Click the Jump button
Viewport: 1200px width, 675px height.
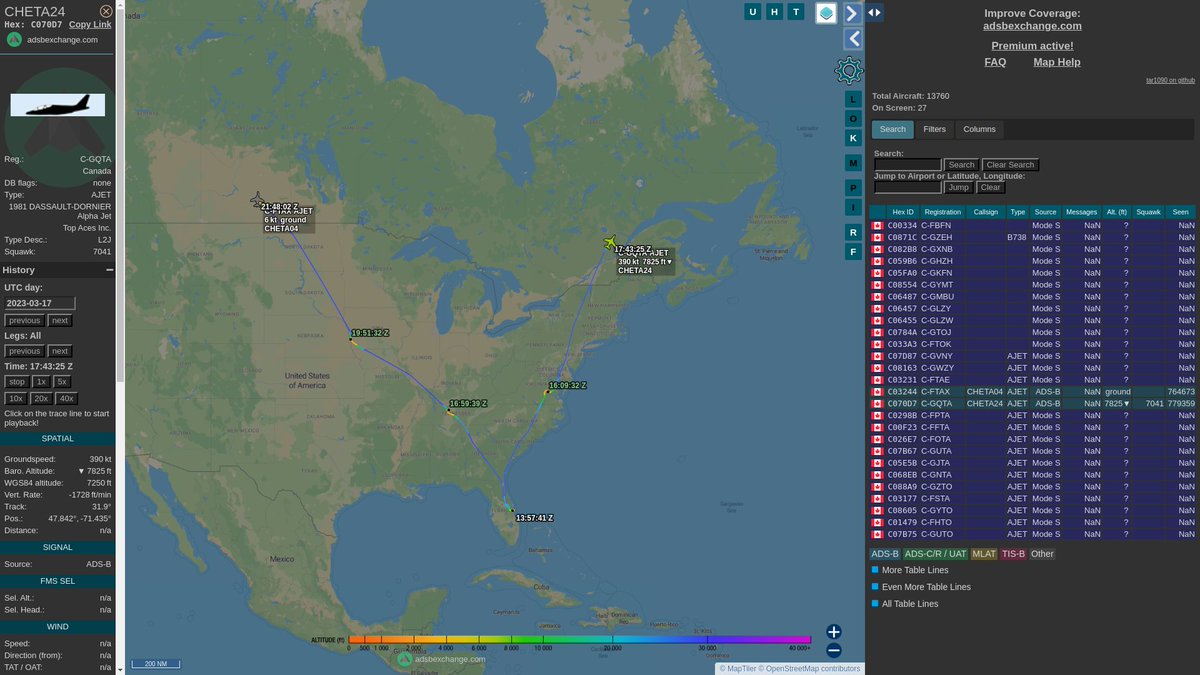pyautogui.click(x=959, y=187)
